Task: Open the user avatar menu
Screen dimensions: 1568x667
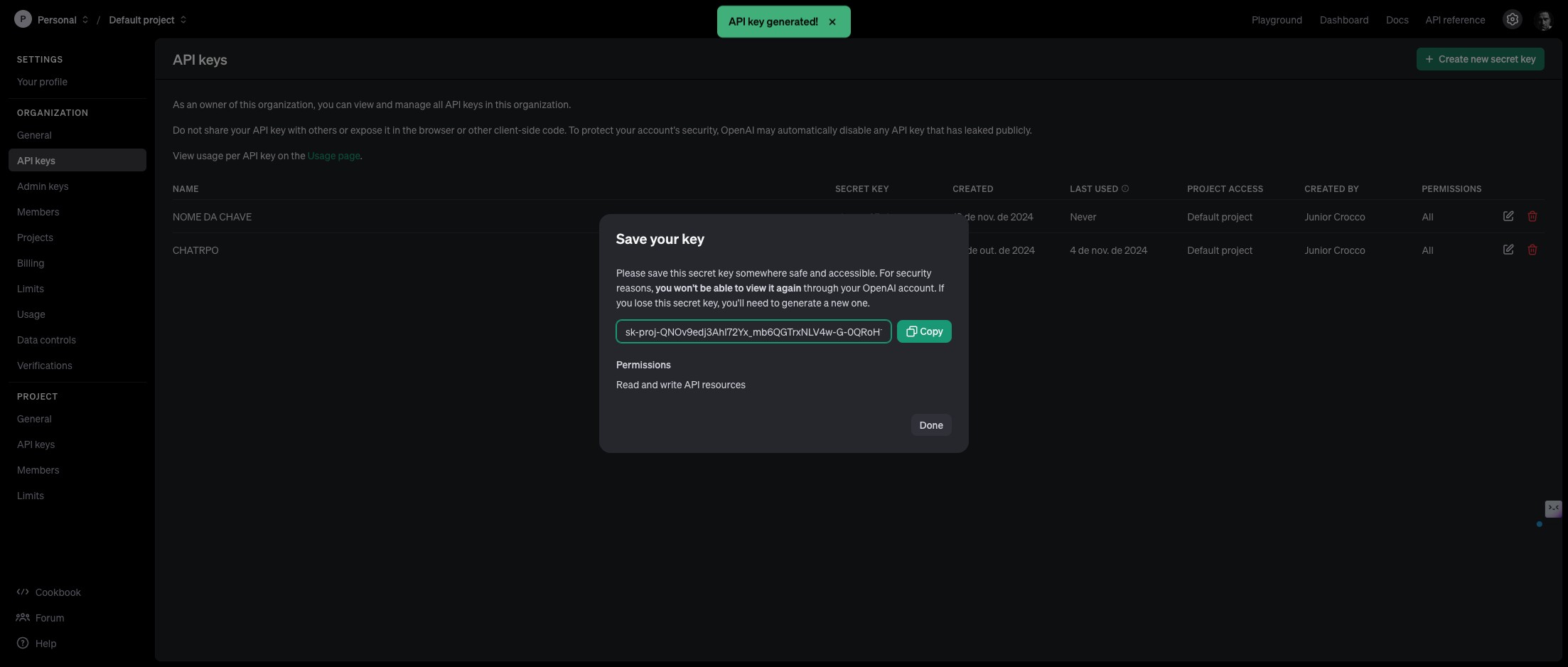Action: pyautogui.click(x=1544, y=20)
